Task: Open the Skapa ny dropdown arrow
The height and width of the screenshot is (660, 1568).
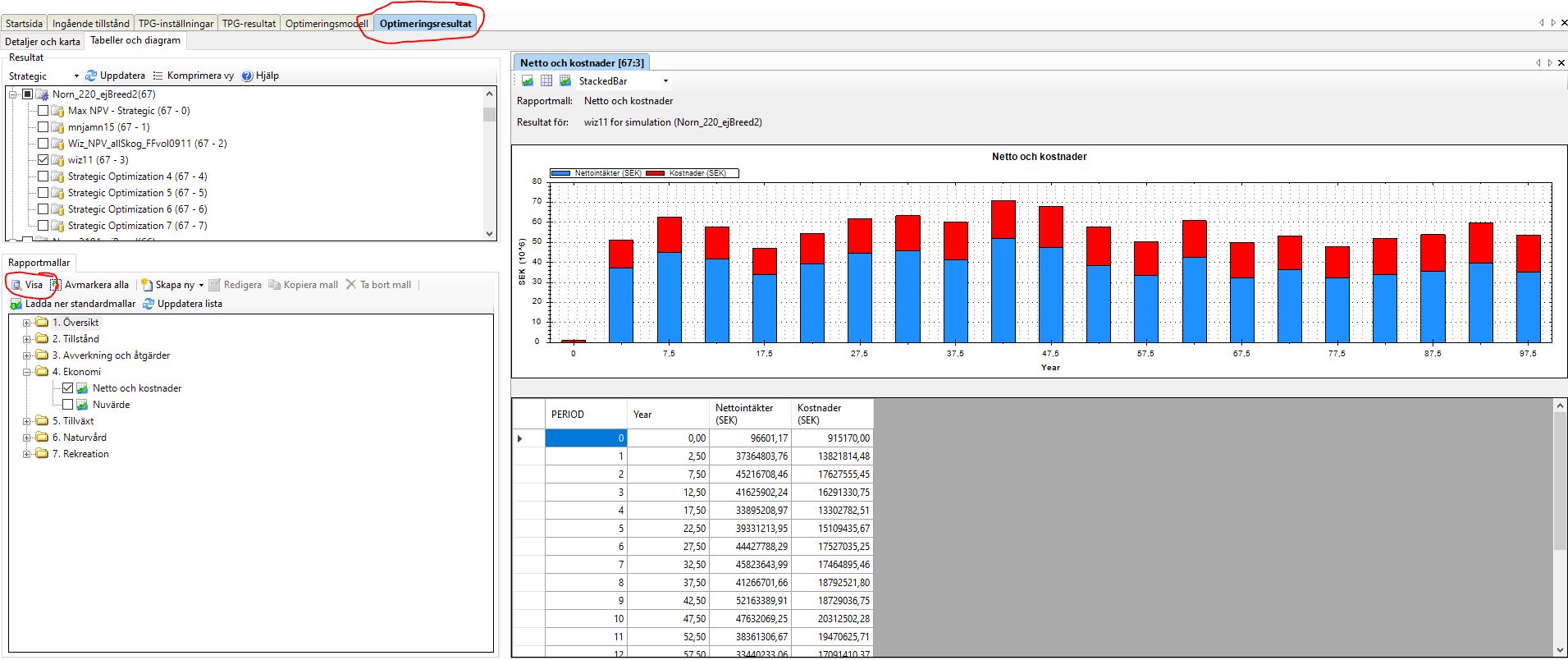Action: (x=201, y=286)
